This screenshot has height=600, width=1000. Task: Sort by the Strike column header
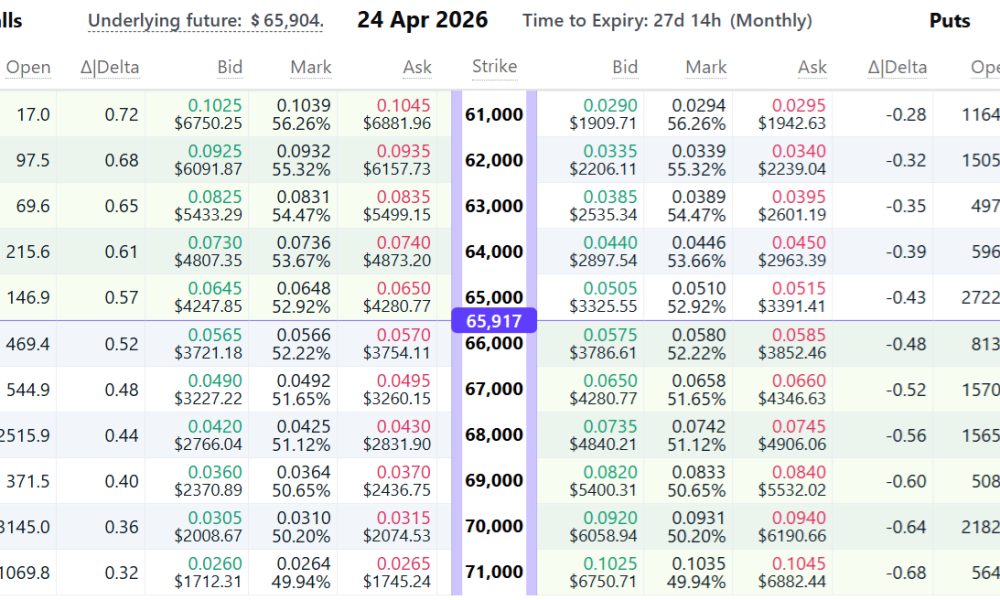click(x=494, y=67)
